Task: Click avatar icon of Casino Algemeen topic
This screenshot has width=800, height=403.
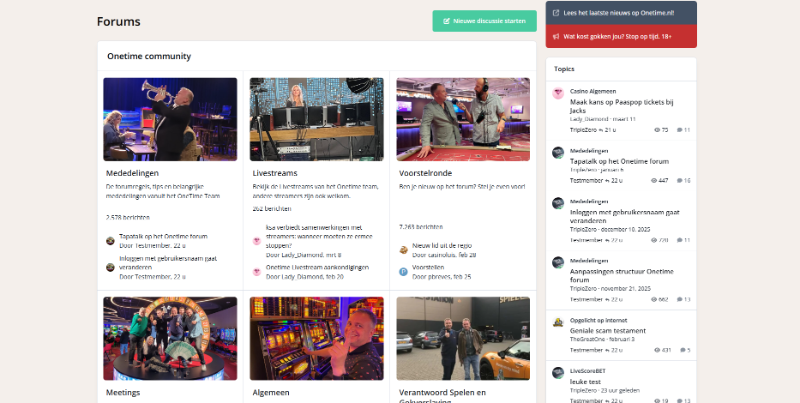Action: click(558, 93)
